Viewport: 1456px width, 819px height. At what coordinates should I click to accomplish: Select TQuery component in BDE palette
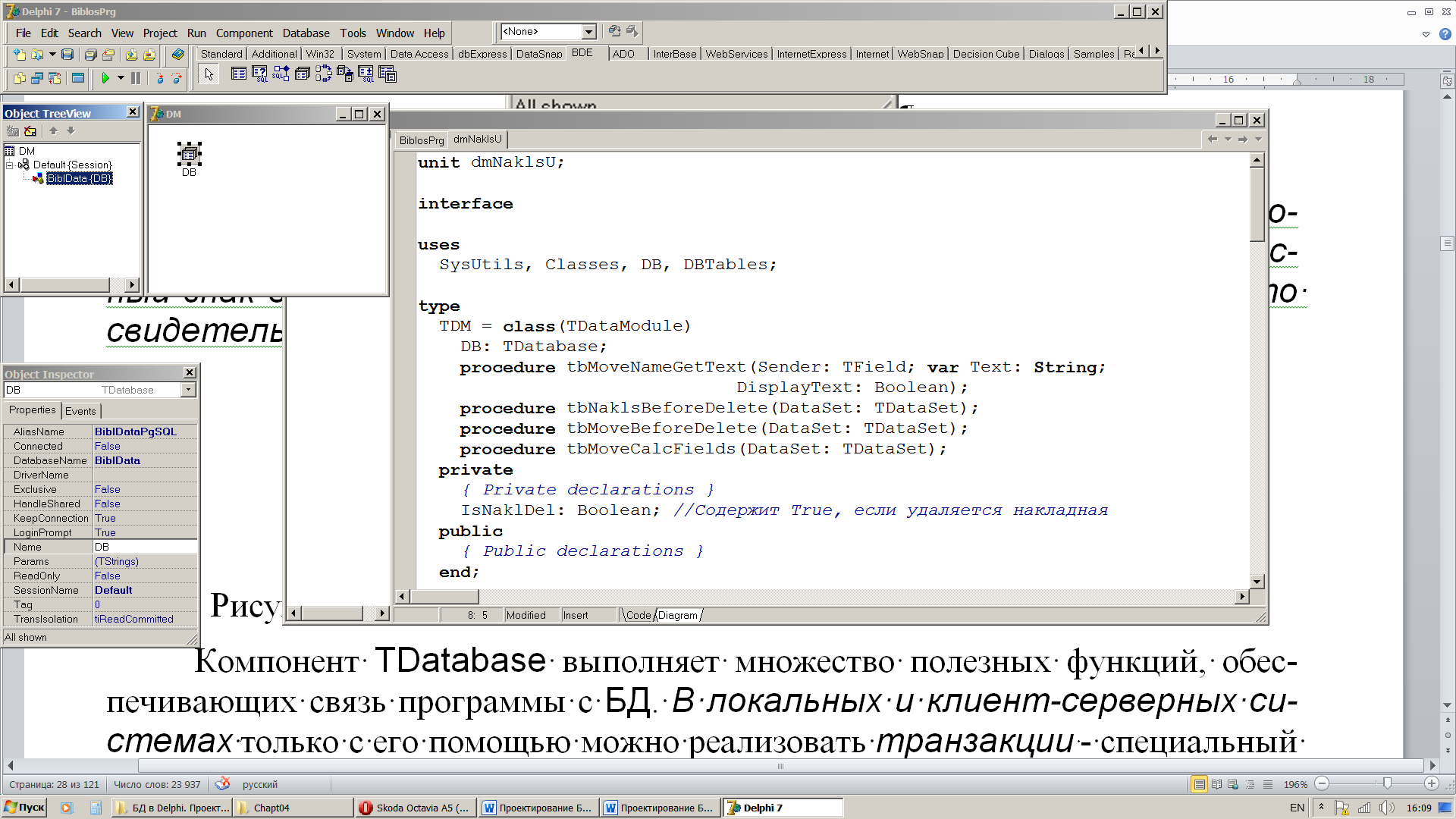(259, 74)
